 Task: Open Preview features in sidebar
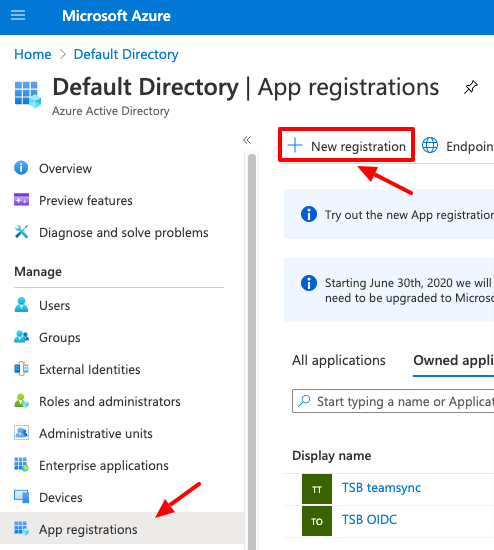coord(86,201)
